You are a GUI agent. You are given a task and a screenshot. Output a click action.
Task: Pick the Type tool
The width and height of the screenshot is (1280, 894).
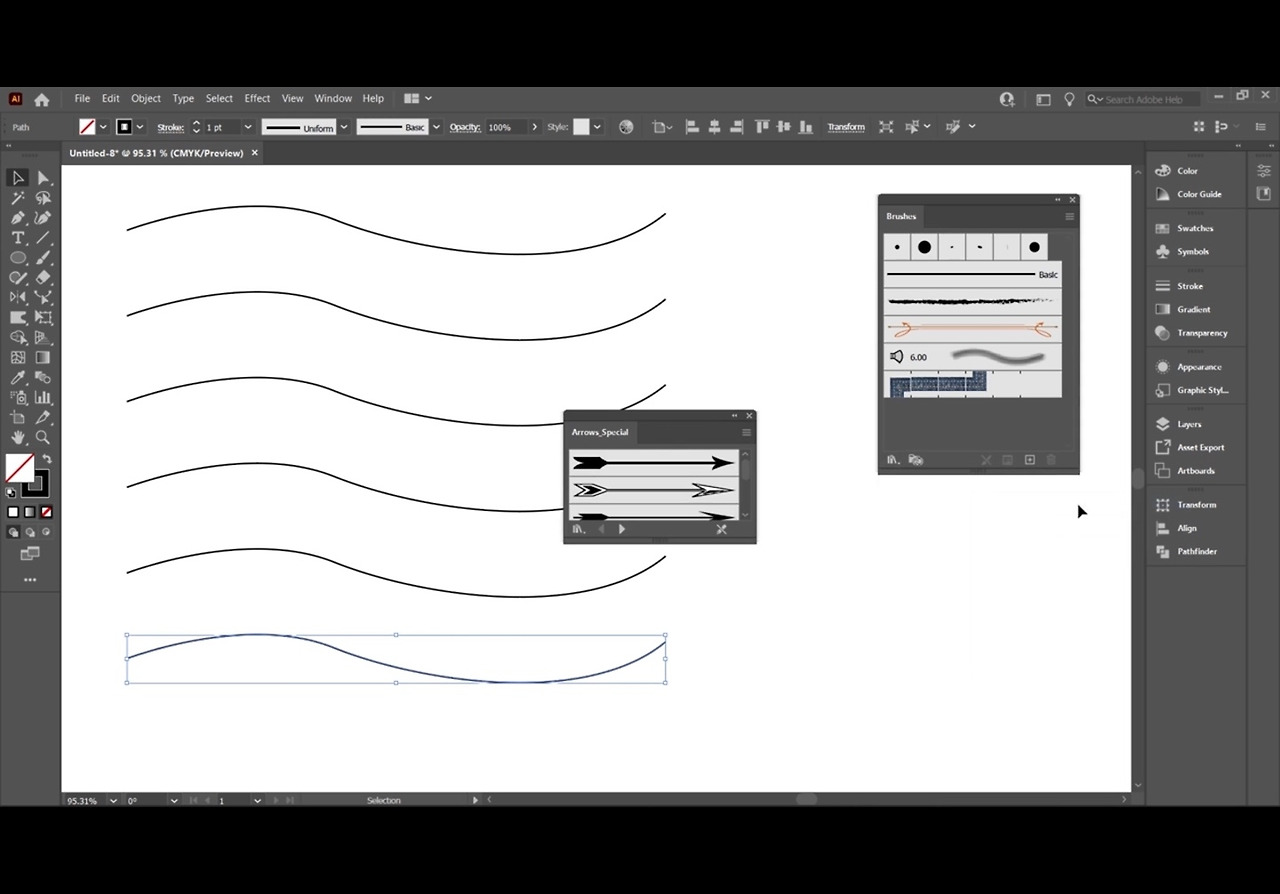coord(18,238)
